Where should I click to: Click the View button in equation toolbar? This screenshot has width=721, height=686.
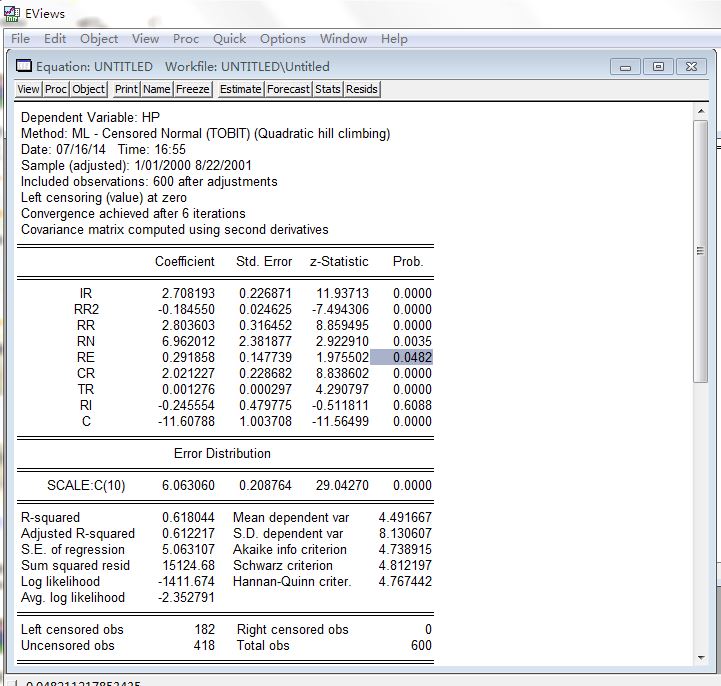[x=28, y=89]
